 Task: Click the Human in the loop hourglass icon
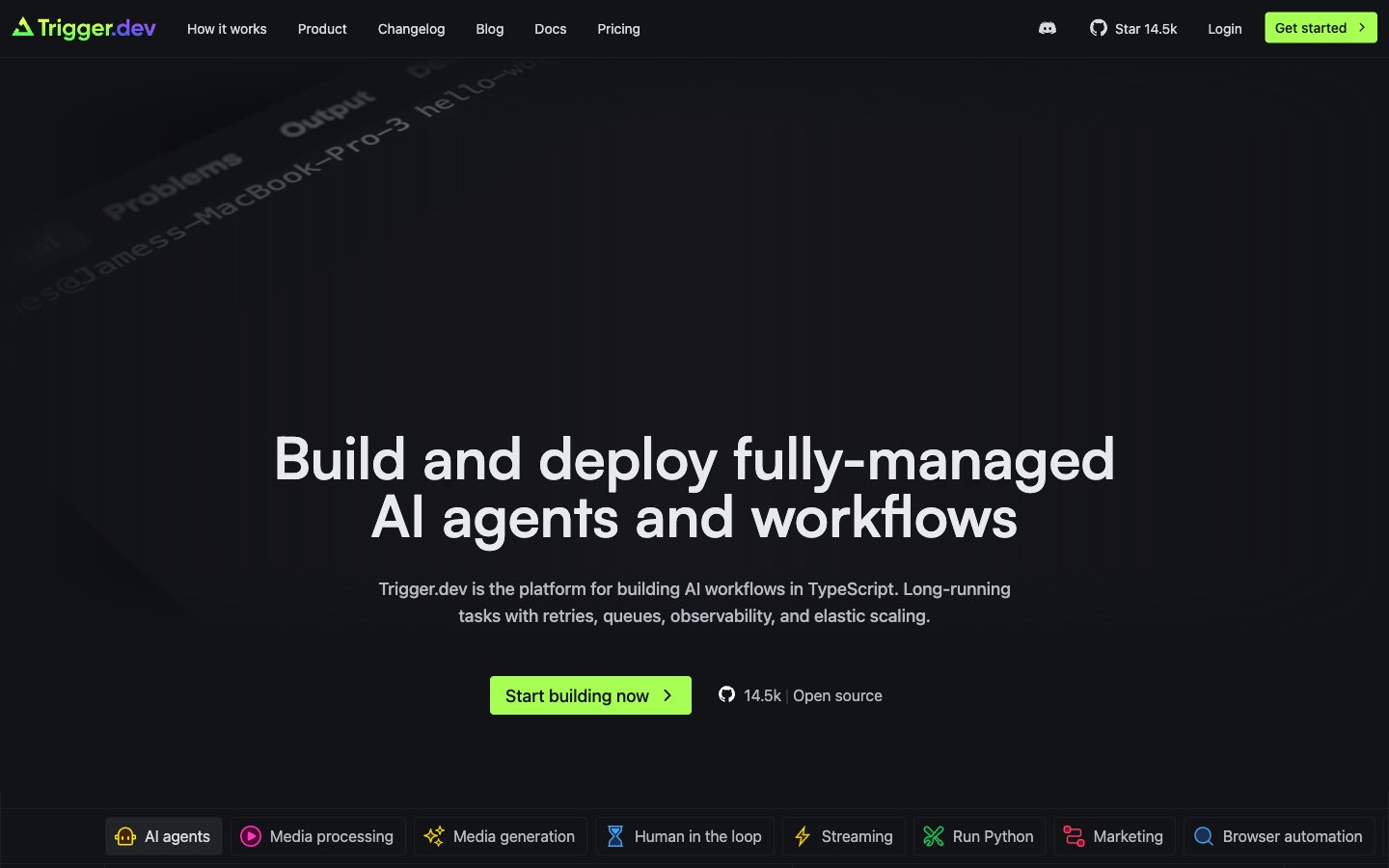615,836
